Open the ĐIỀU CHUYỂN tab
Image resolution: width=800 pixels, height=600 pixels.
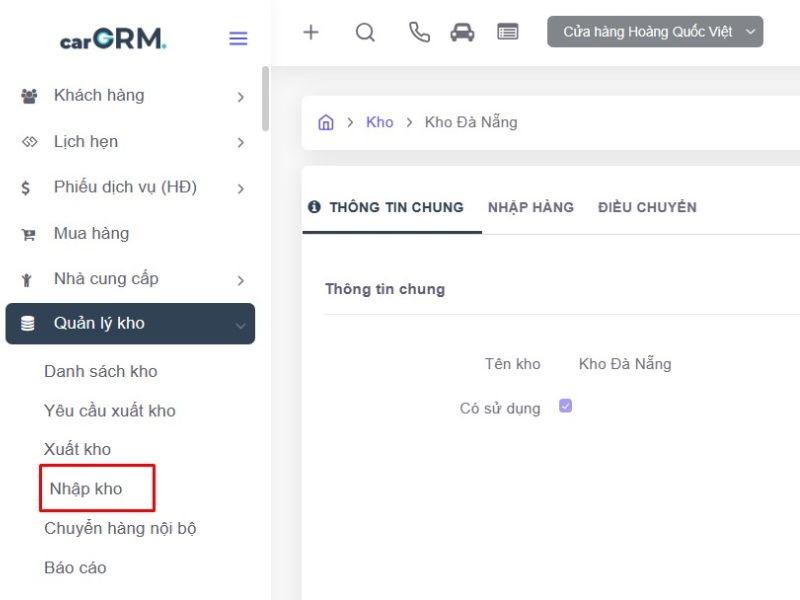647,207
